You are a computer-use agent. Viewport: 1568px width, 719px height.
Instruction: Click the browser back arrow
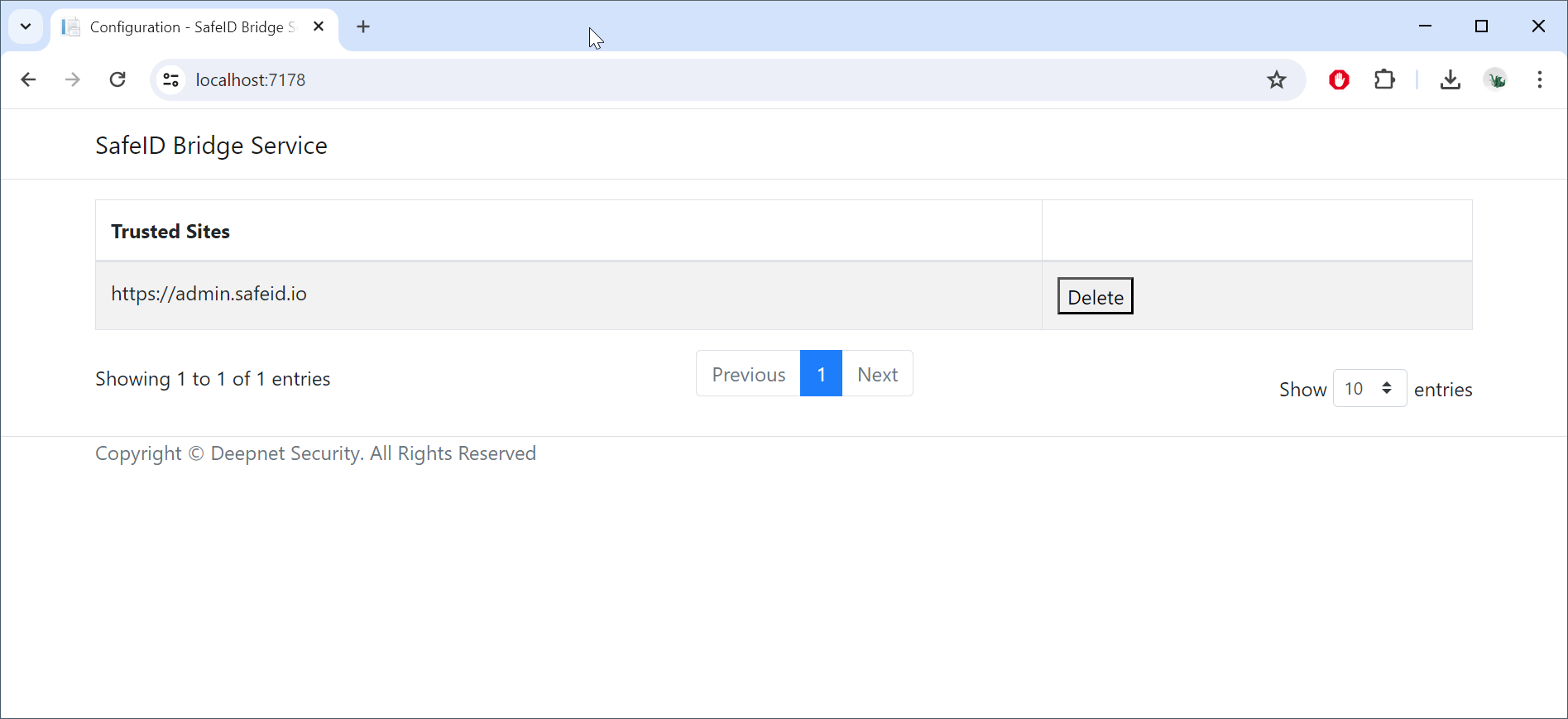[28, 79]
